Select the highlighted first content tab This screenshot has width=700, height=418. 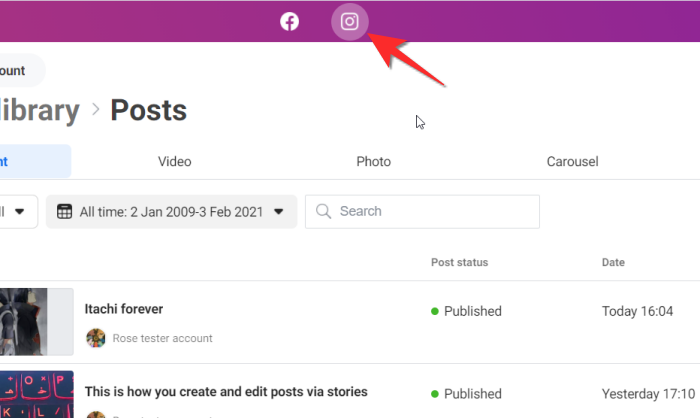tap(35, 161)
